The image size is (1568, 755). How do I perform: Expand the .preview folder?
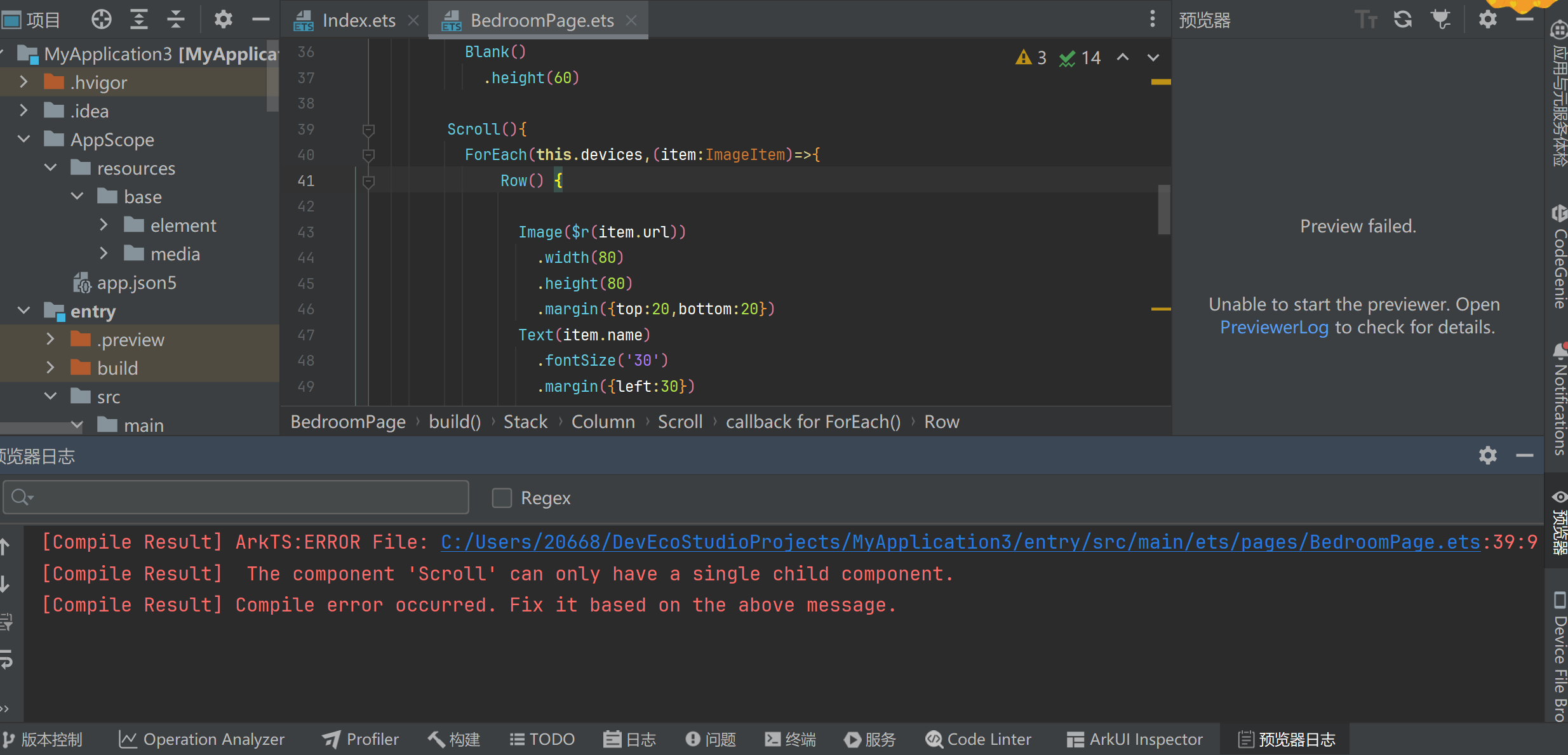click(50, 339)
